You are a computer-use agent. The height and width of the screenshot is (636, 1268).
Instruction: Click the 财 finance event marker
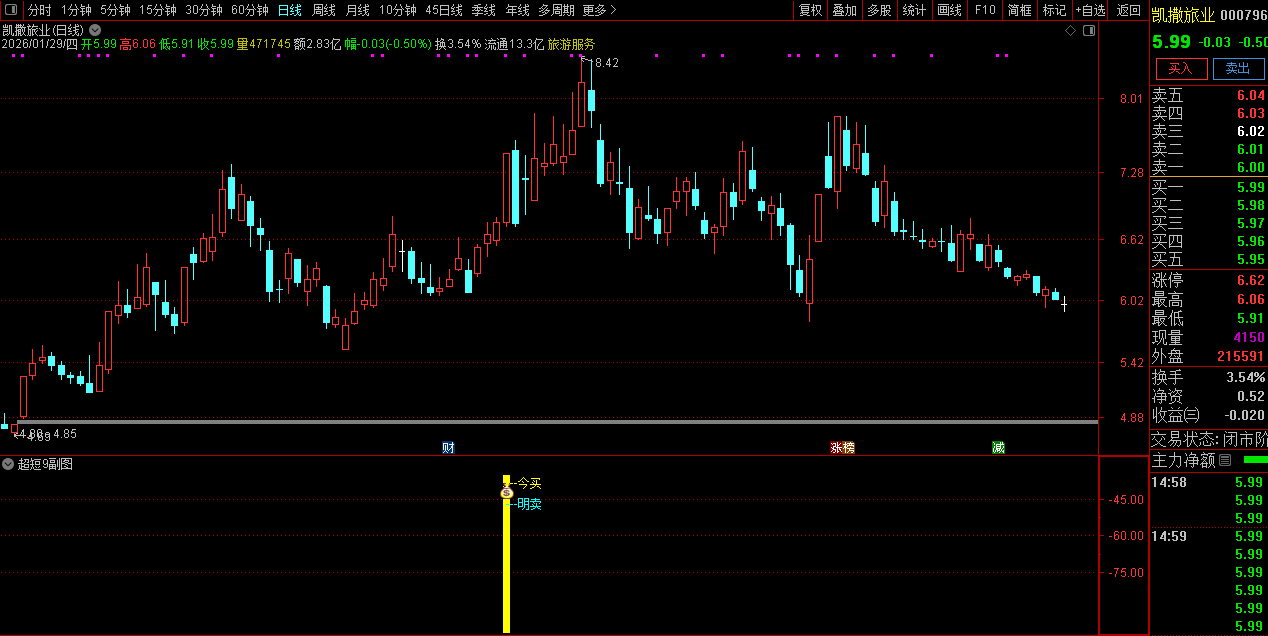pyautogui.click(x=448, y=447)
